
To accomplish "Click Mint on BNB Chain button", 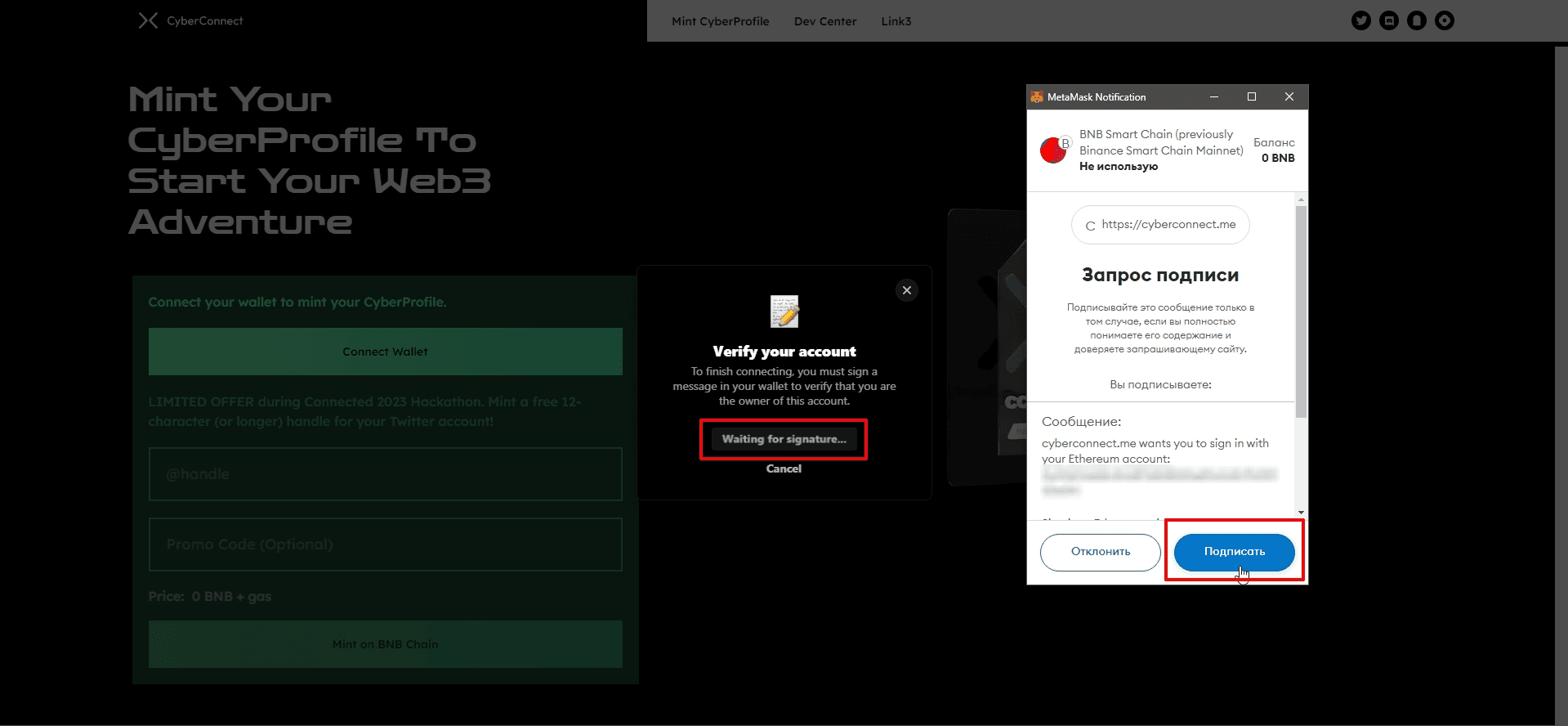I will (x=386, y=644).
